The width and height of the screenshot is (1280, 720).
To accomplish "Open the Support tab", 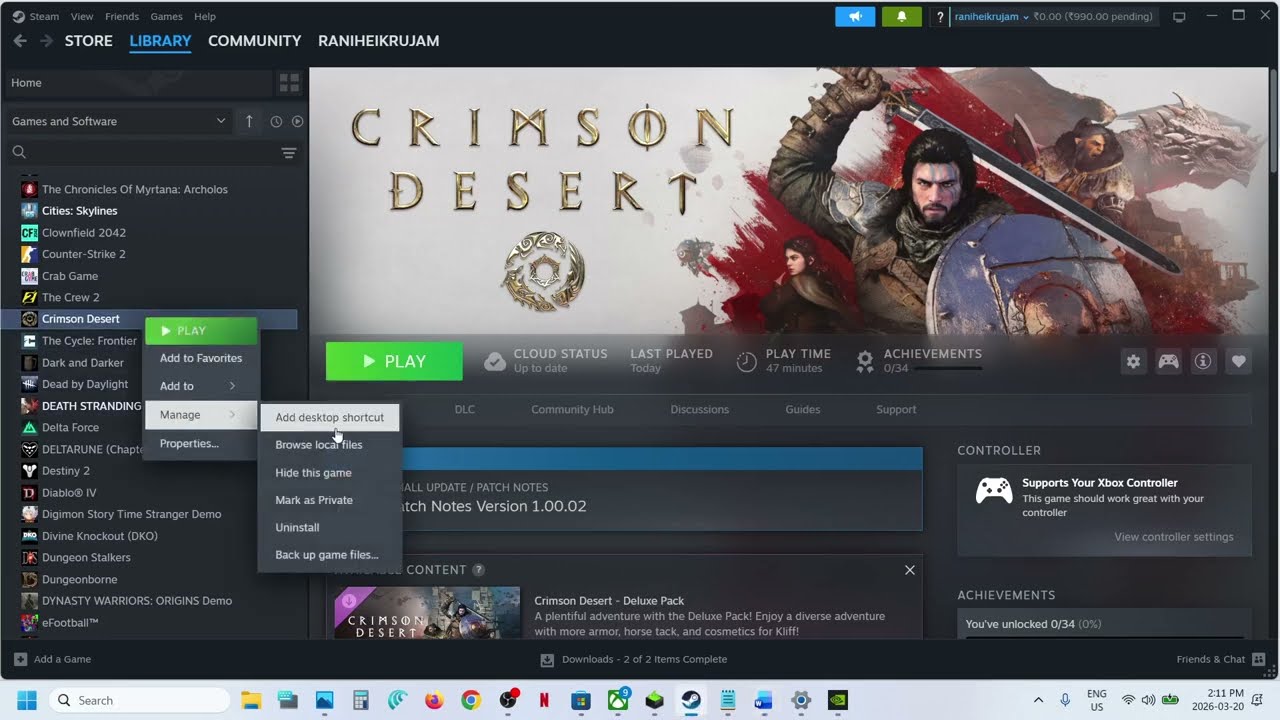I will coord(896,409).
